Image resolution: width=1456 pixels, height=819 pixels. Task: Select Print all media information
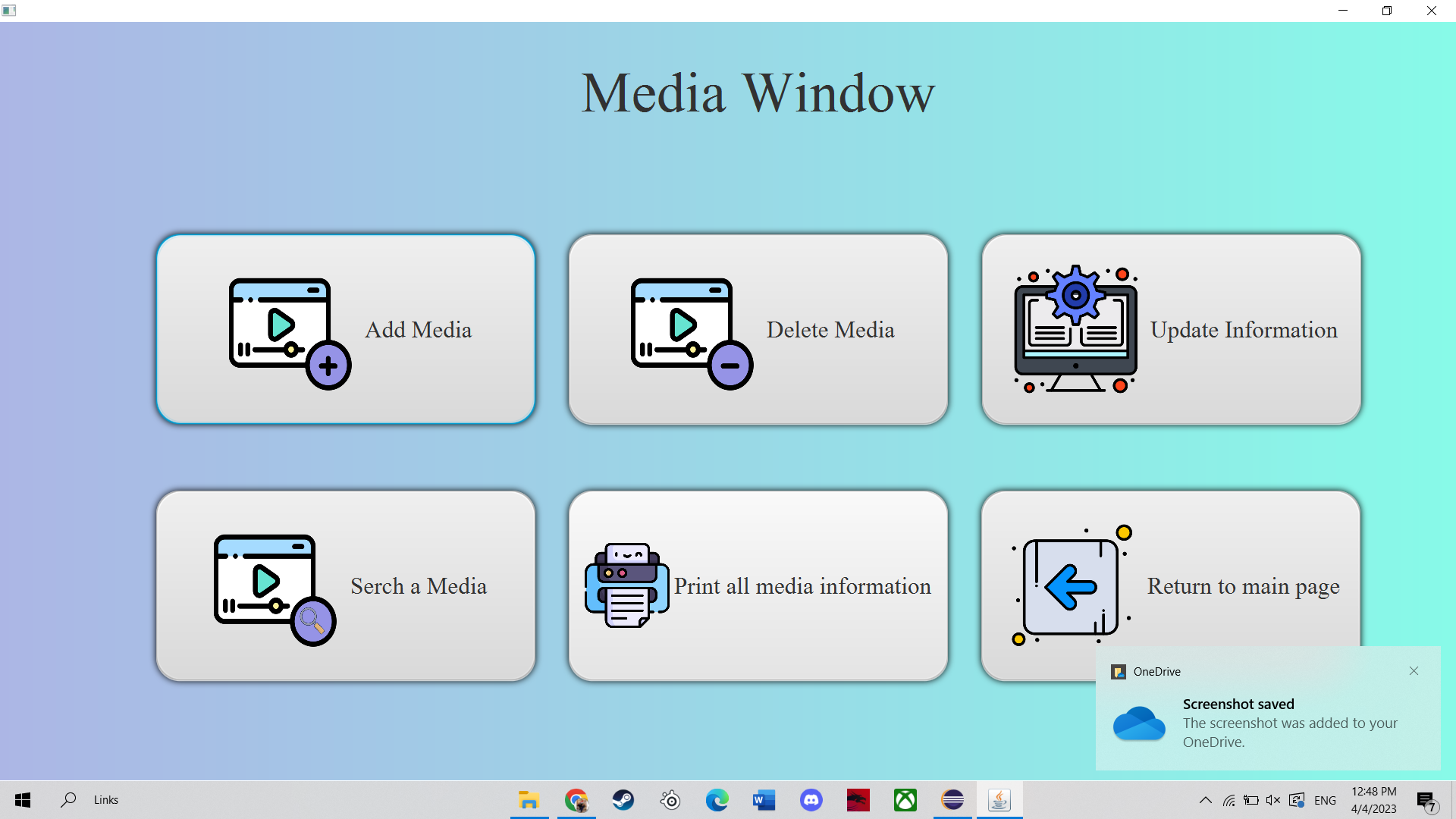click(x=802, y=586)
